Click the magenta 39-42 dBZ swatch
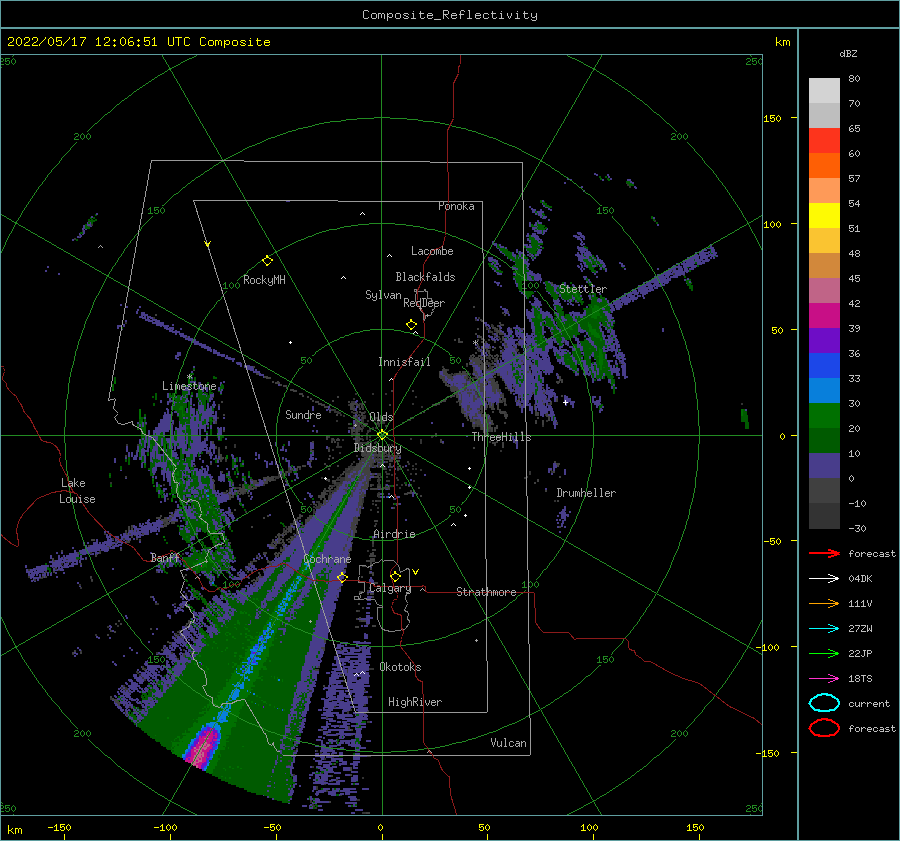The image size is (900, 841). 824,316
